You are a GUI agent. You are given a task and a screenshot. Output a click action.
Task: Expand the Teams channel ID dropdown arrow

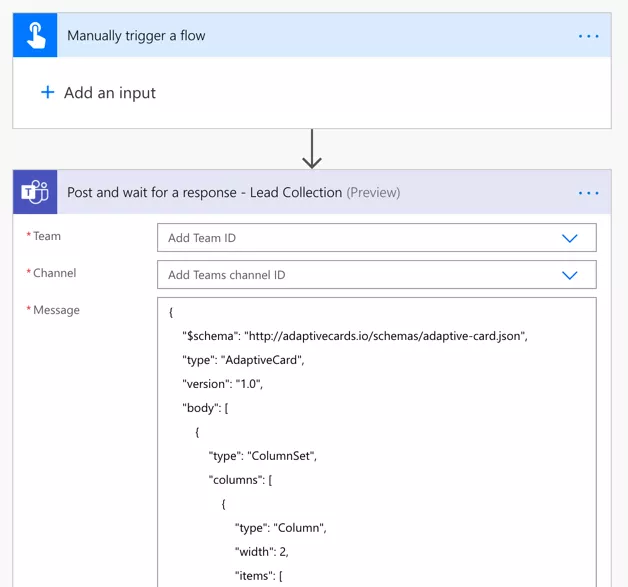pyautogui.click(x=570, y=275)
